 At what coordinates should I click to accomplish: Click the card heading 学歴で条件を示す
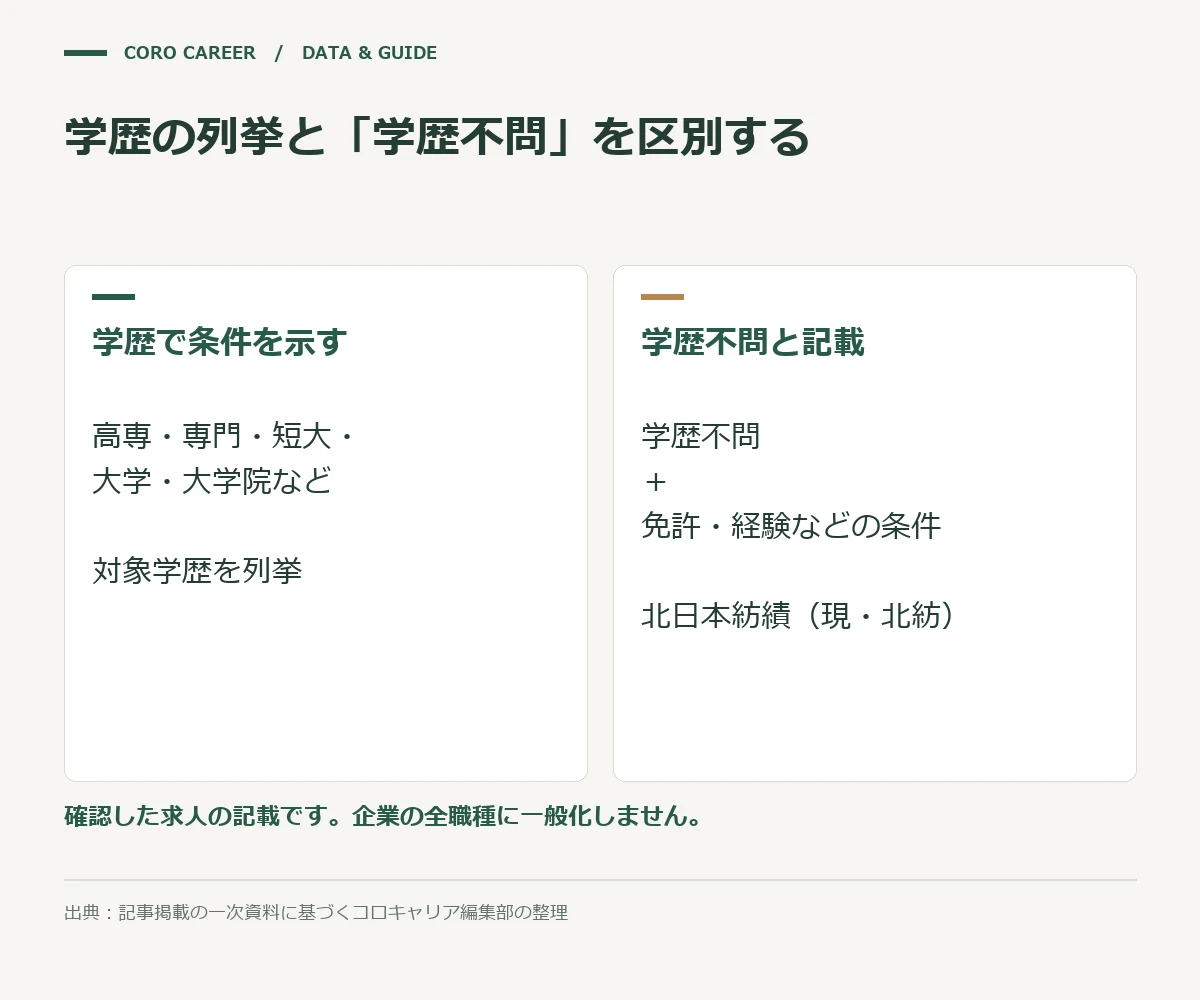pos(220,342)
